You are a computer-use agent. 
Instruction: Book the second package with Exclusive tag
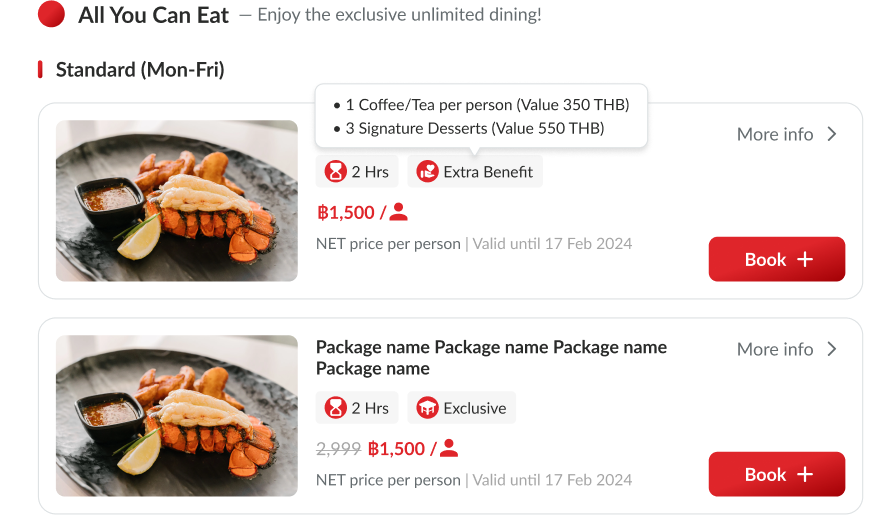click(x=776, y=475)
